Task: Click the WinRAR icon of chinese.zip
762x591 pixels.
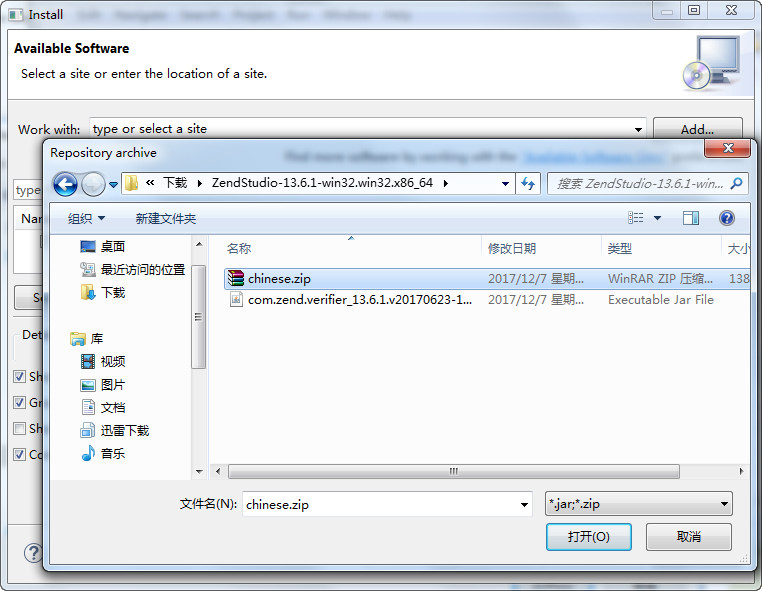Action: coord(236,278)
